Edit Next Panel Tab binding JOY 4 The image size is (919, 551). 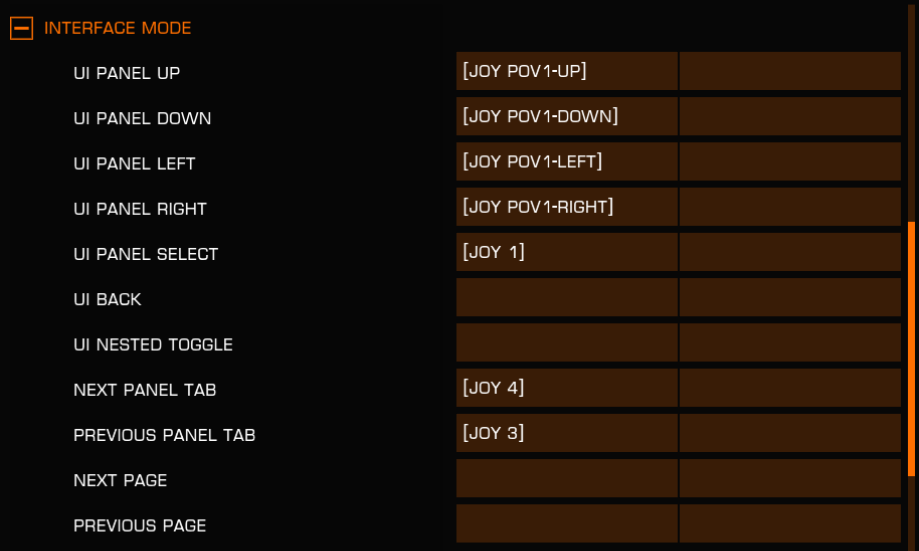[x=567, y=387]
